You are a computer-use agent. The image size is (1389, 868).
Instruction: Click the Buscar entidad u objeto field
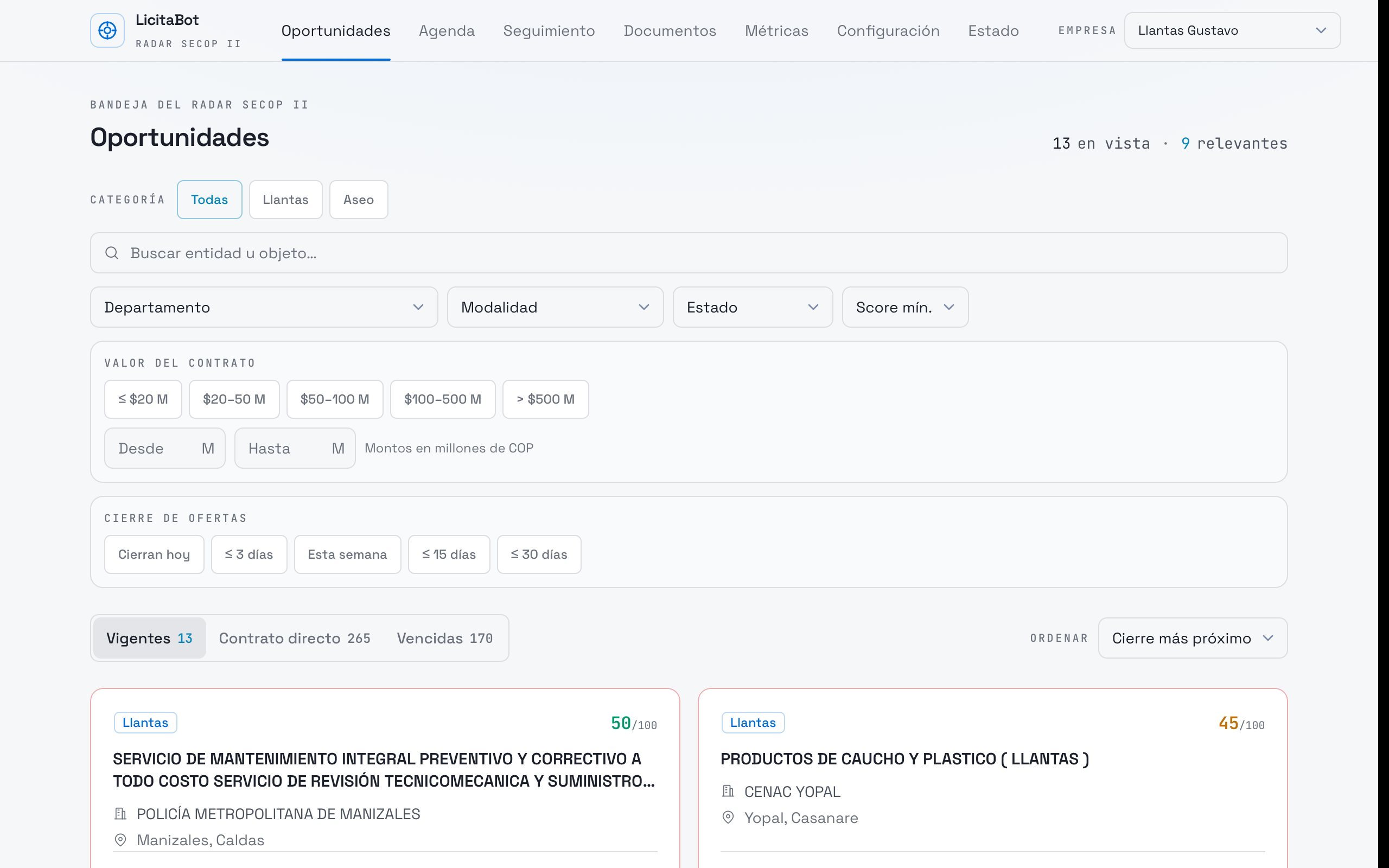[689, 253]
